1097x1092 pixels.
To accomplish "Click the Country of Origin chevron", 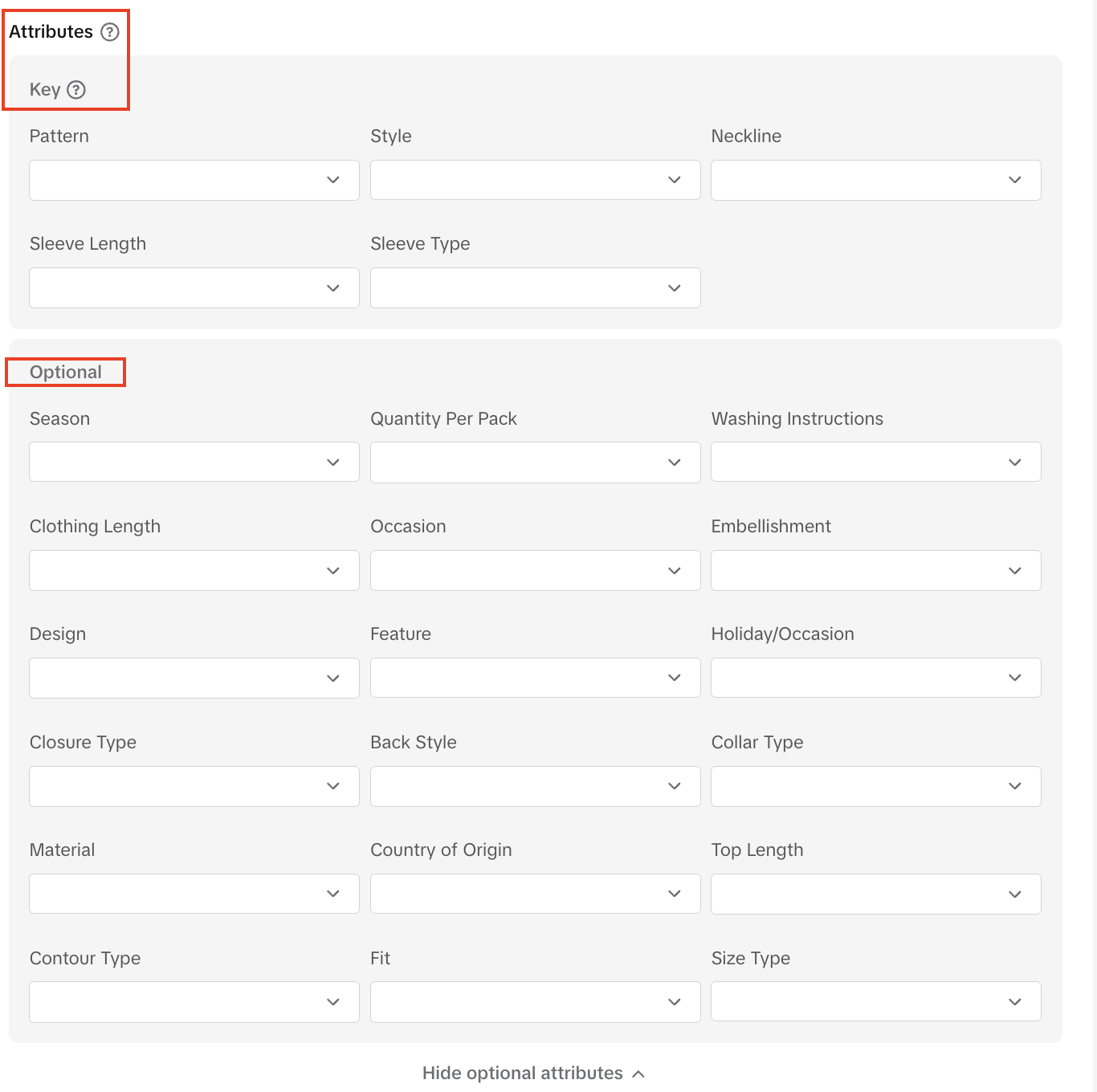I will (x=675, y=894).
